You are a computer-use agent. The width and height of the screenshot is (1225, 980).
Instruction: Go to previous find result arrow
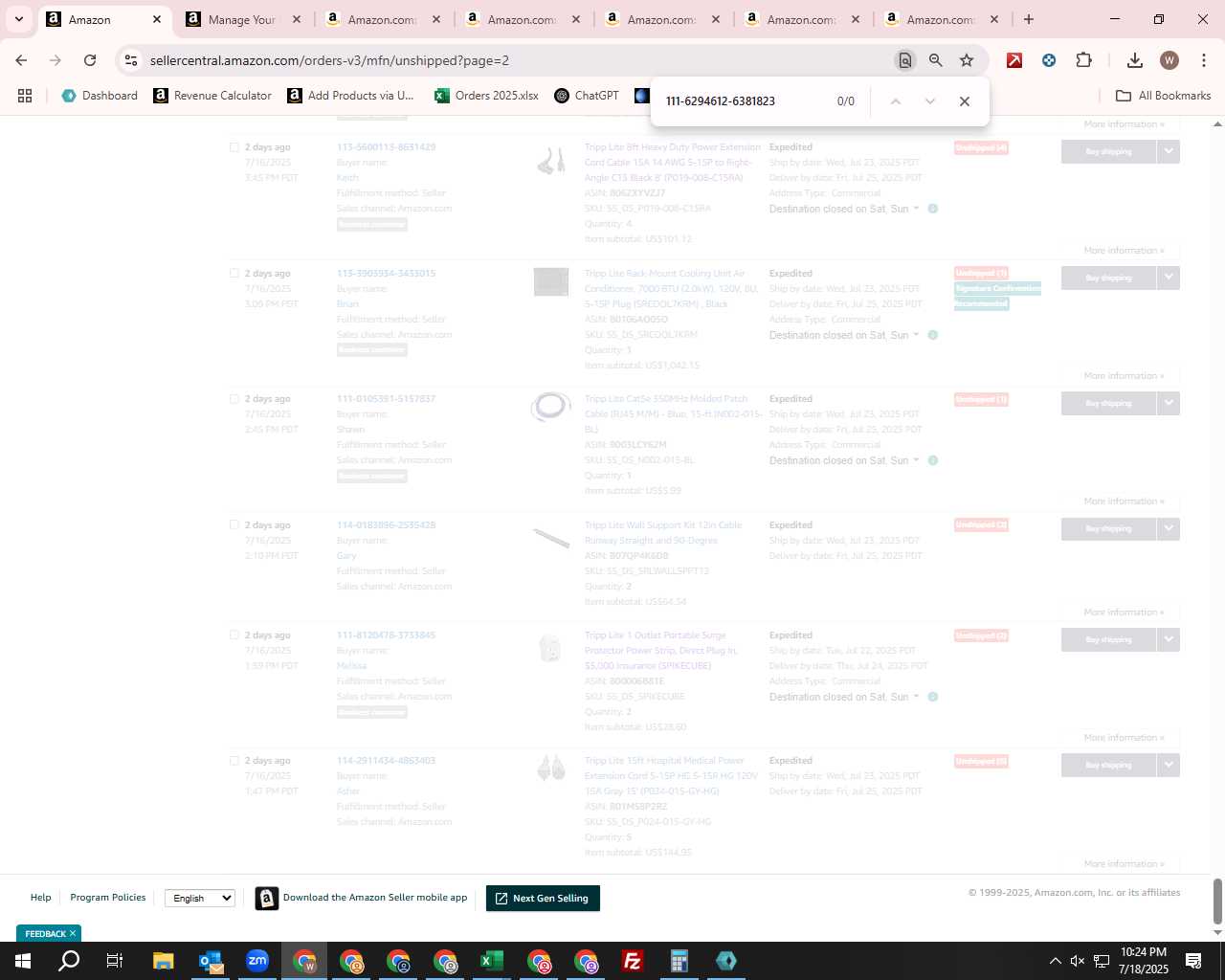pyautogui.click(x=896, y=101)
